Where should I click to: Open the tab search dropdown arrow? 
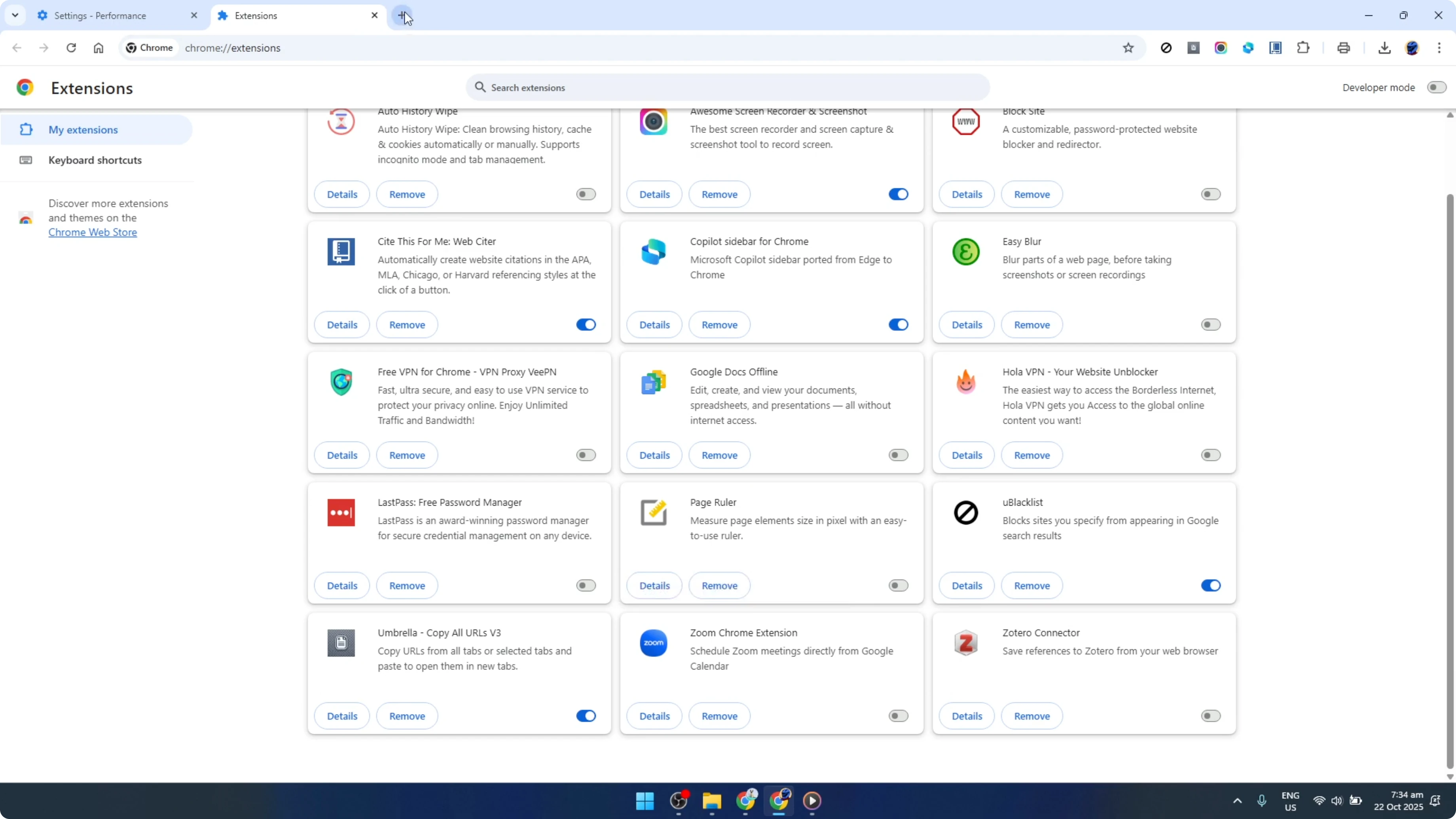(x=15, y=15)
